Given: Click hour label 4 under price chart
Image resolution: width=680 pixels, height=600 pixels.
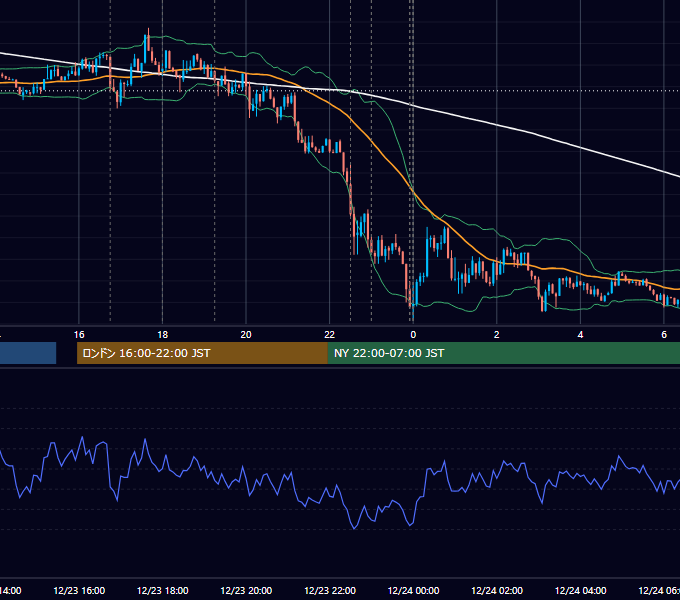Looking at the screenshot, I should [580, 335].
